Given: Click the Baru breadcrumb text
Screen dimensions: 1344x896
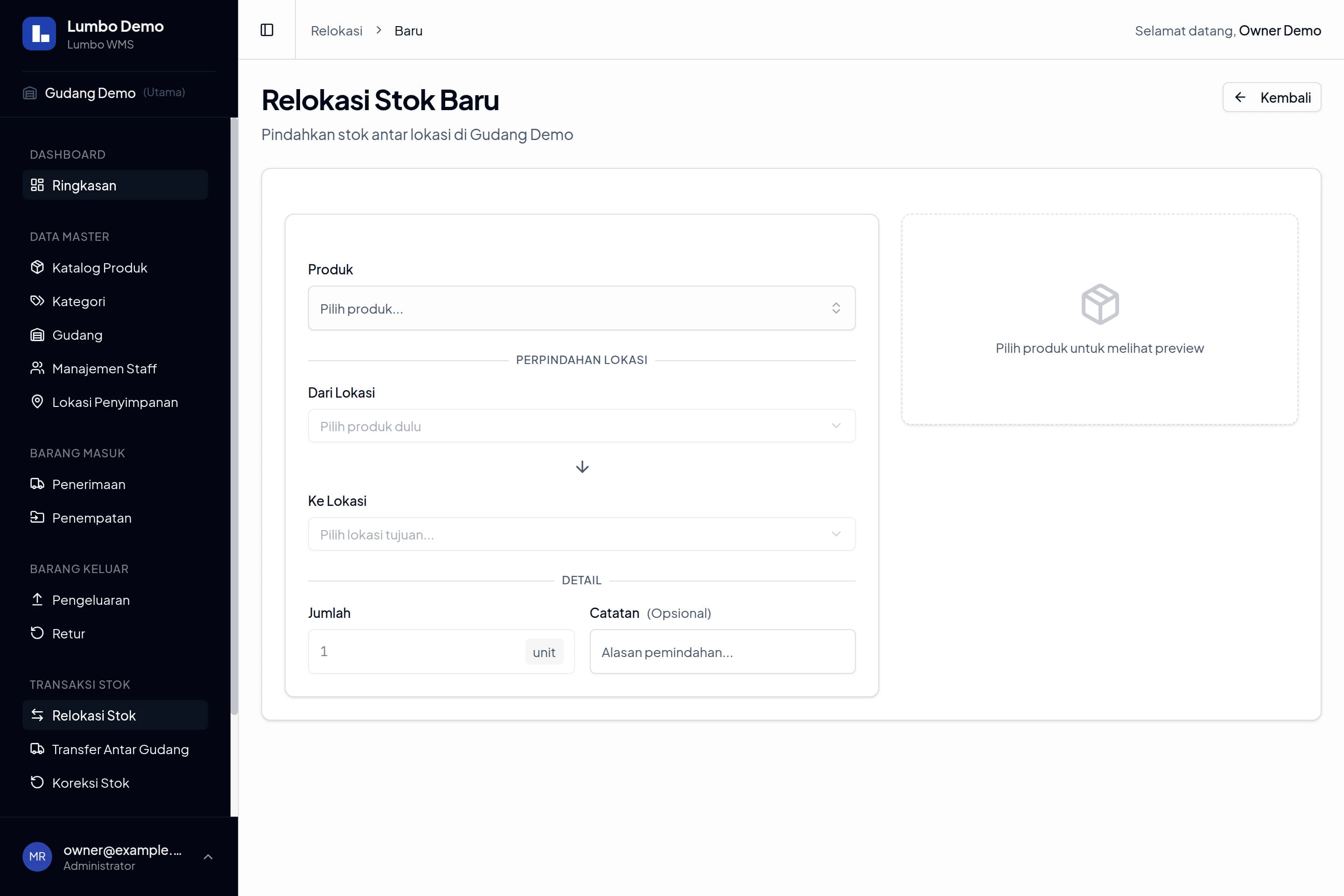Looking at the screenshot, I should [x=409, y=30].
